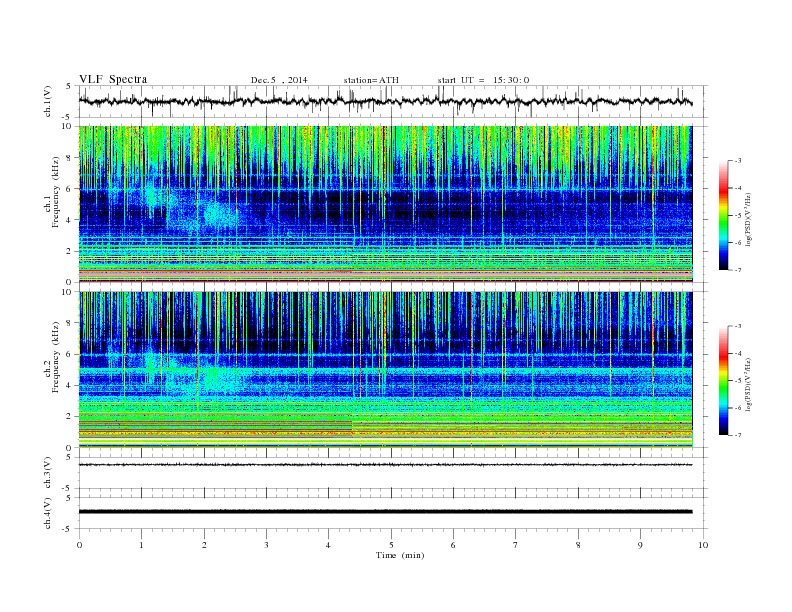The height and width of the screenshot is (612, 792).
Task: Click the '6' kHz tick on ch.2 frequency axis
Action: tap(70, 354)
